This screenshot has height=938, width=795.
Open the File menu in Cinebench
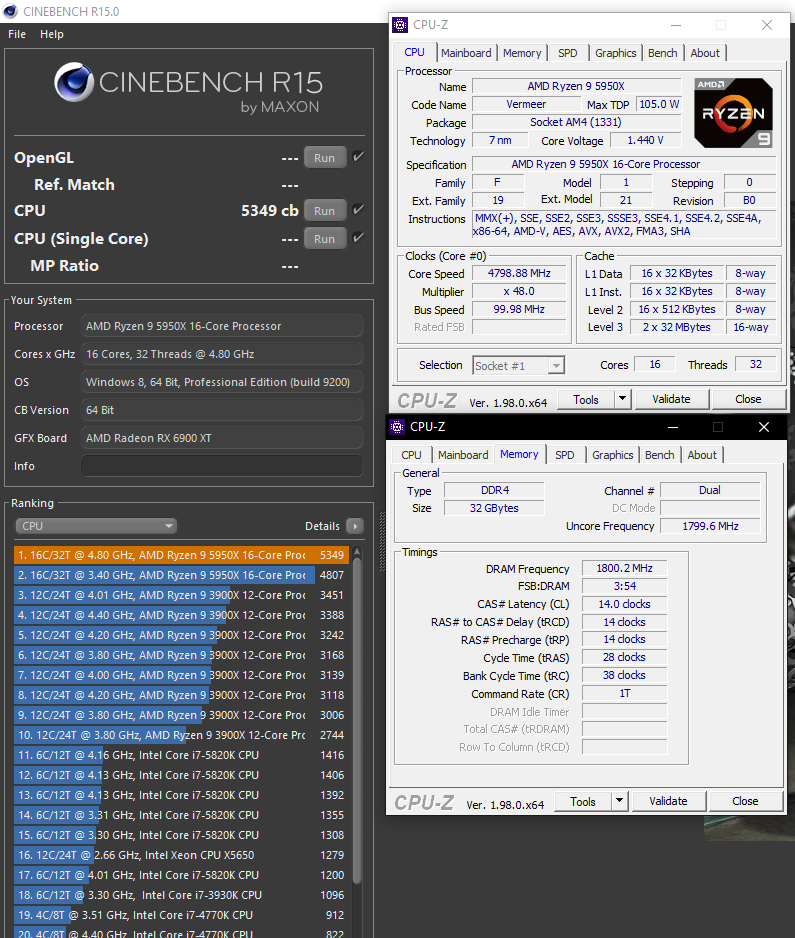[x=17, y=34]
